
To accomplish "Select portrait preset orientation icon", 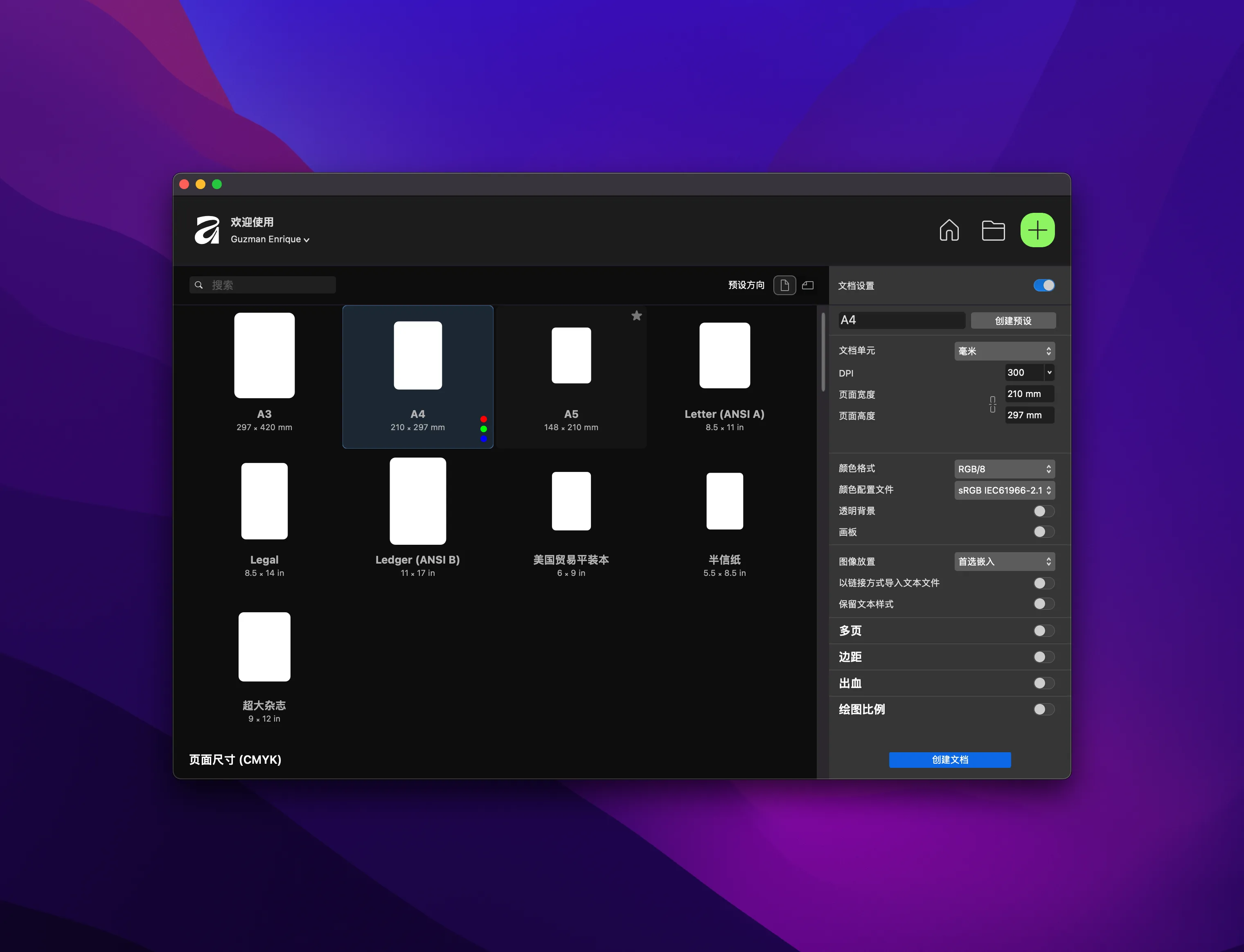I will [784, 285].
